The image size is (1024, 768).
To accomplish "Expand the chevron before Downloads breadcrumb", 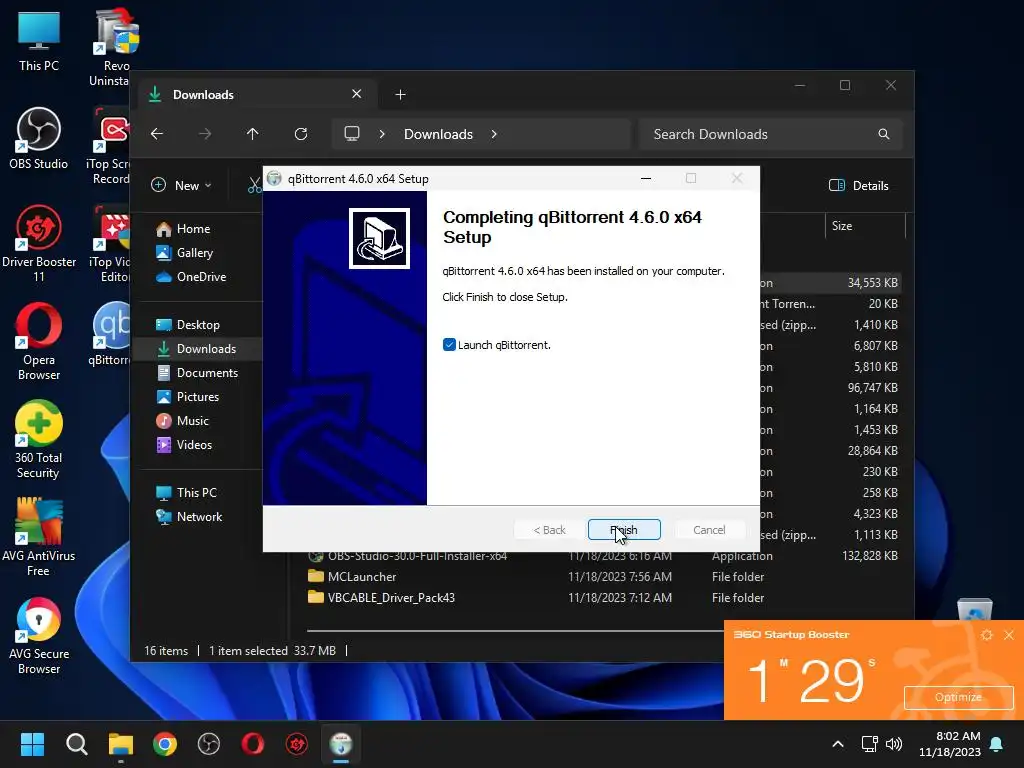I will tap(382, 134).
